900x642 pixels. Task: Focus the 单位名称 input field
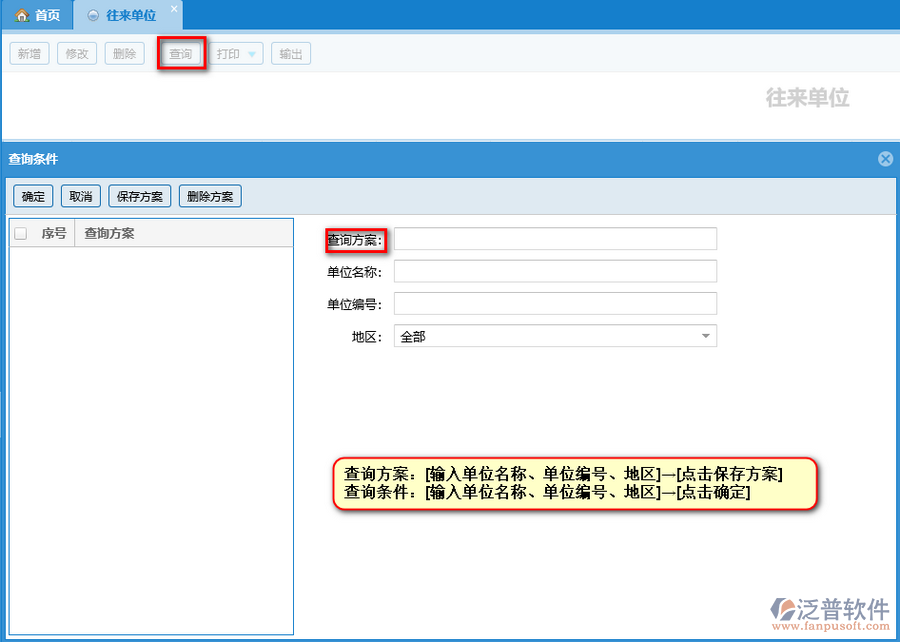click(x=555, y=271)
